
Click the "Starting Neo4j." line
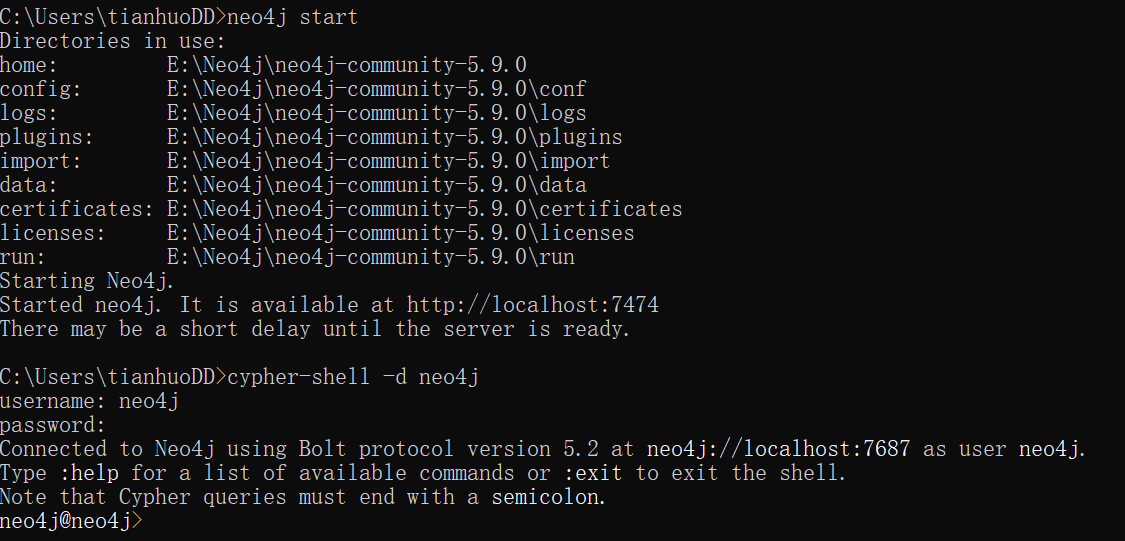pyautogui.click(x=89, y=281)
